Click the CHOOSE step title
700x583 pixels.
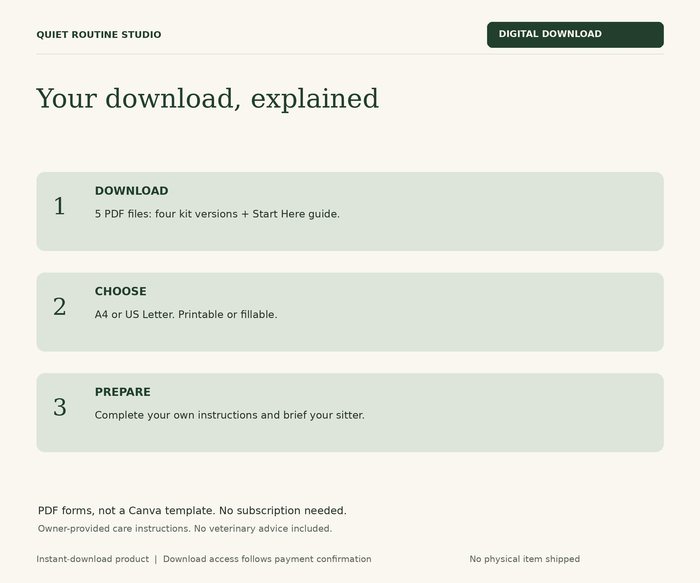click(121, 291)
